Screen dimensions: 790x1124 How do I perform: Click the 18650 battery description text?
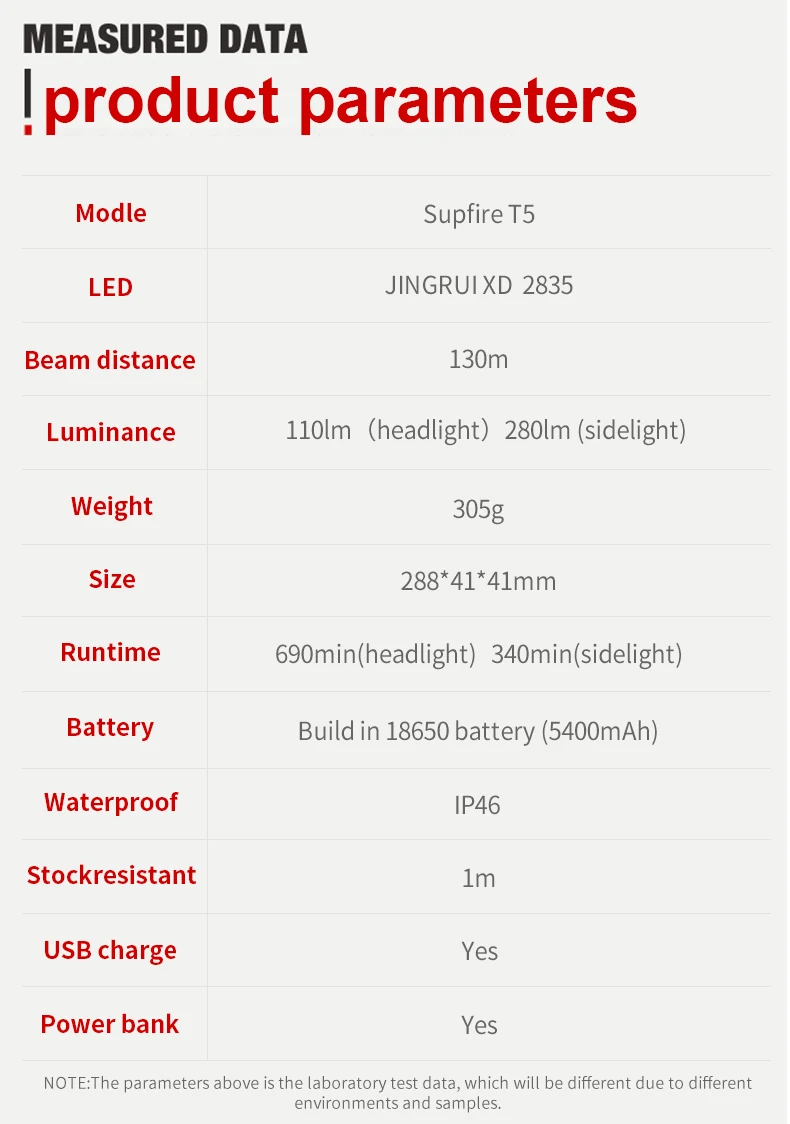(x=479, y=731)
